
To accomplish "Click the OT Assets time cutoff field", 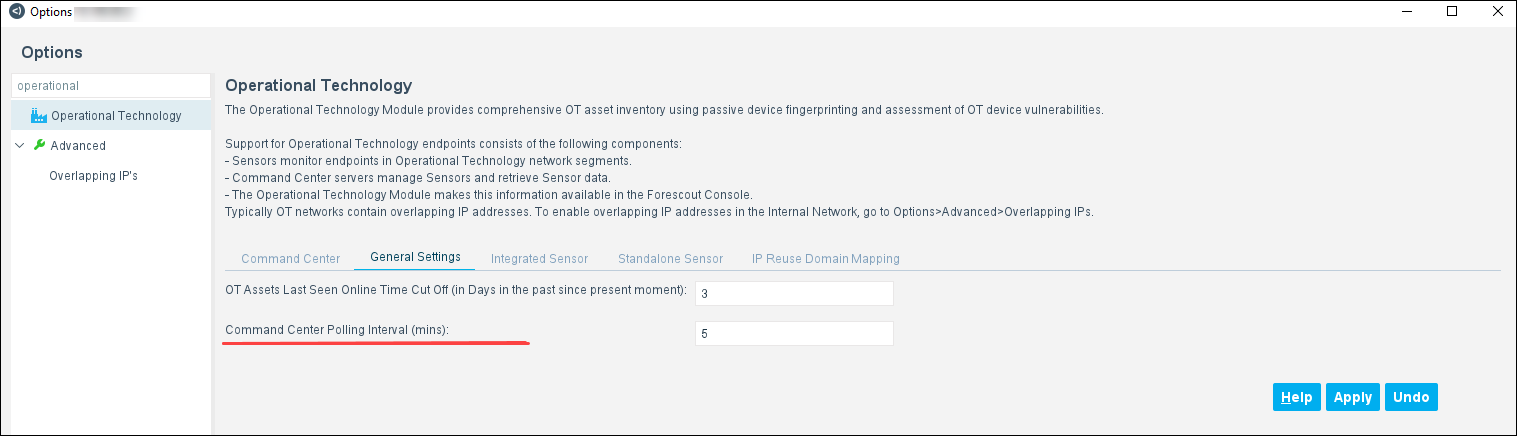I will click(x=794, y=294).
